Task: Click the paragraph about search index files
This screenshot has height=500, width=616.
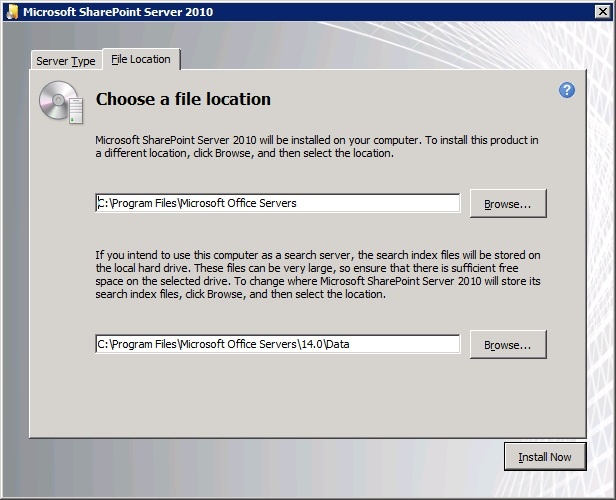Action: [316, 274]
